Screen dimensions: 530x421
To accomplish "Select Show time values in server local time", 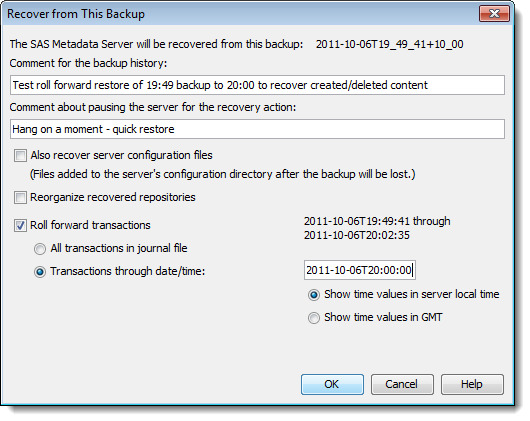I will 314,295.
